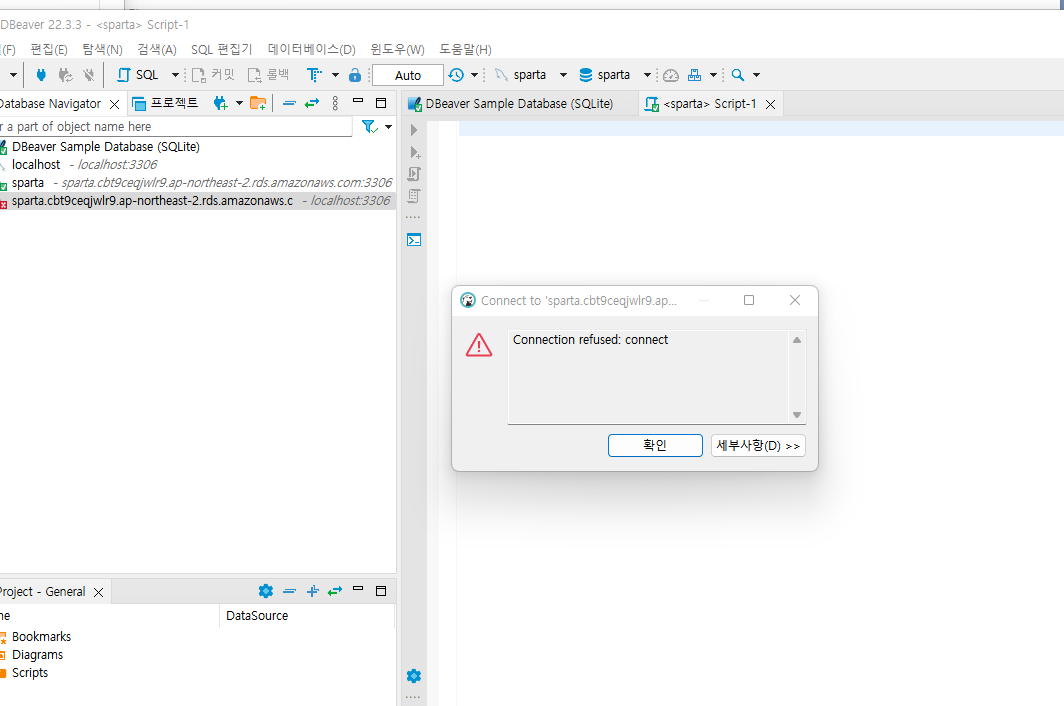The image size is (1064, 706).
Task: Click the output console terminal icon
Action: [x=414, y=240]
